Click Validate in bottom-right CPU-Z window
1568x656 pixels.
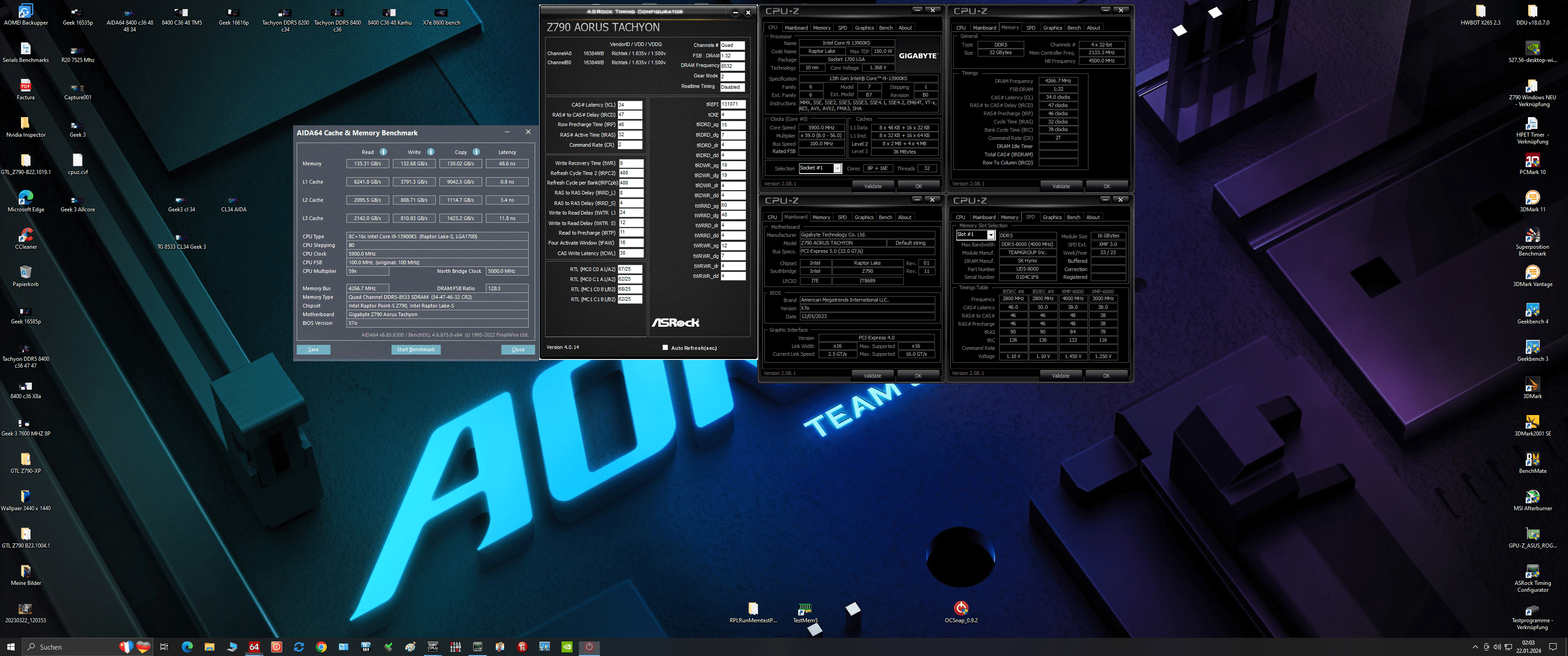click(1060, 376)
